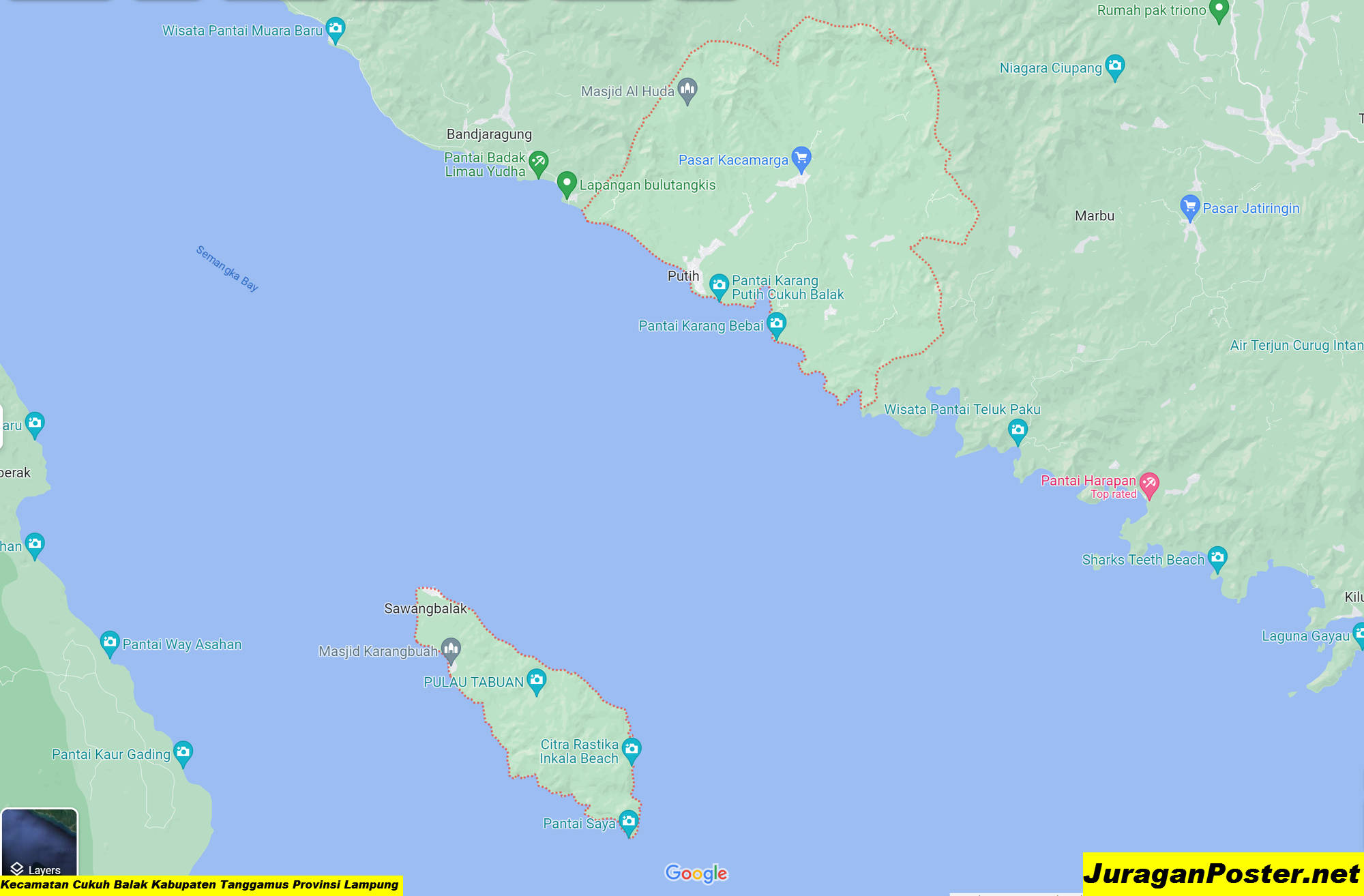Click the Rumah pak triono green pin
The width and height of the screenshot is (1364, 896).
[x=1219, y=10]
